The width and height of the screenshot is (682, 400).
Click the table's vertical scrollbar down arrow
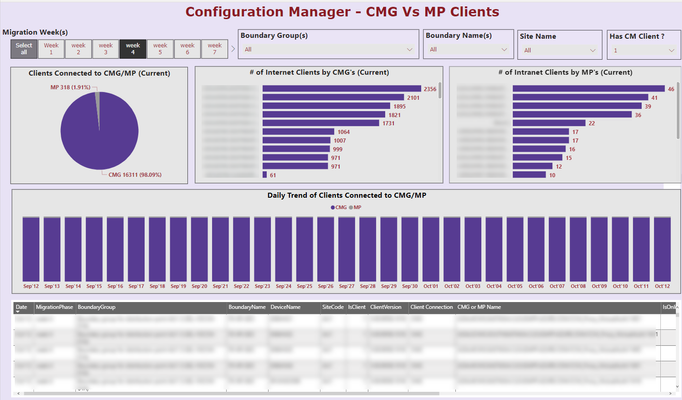677,387
